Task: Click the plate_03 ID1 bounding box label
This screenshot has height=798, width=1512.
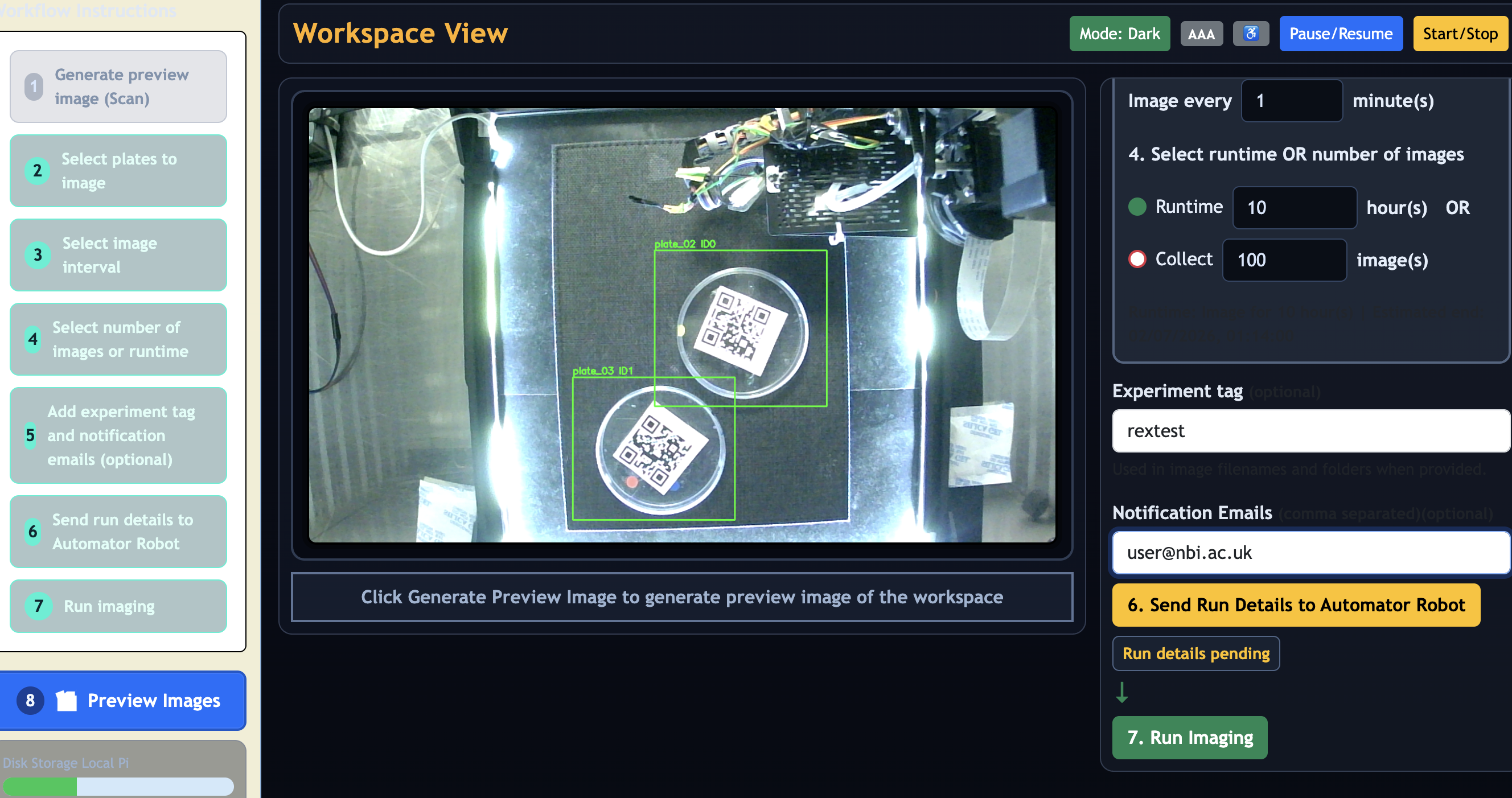Action: (x=602, y=371)
